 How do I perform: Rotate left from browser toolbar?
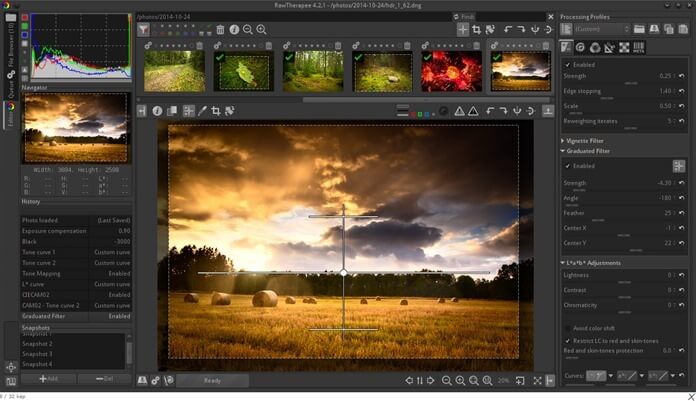[x=508, y=30]
